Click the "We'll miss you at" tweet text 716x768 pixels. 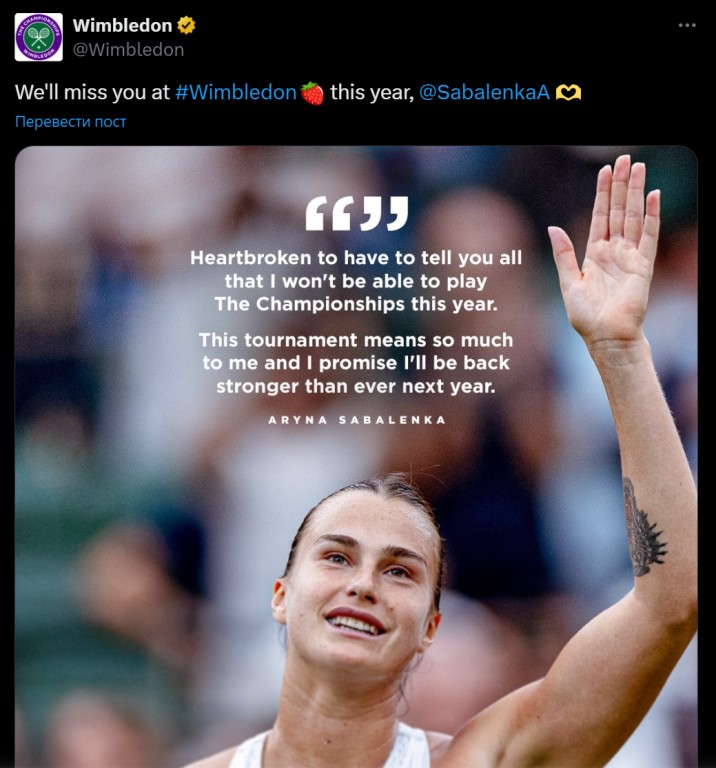[93, 93]
